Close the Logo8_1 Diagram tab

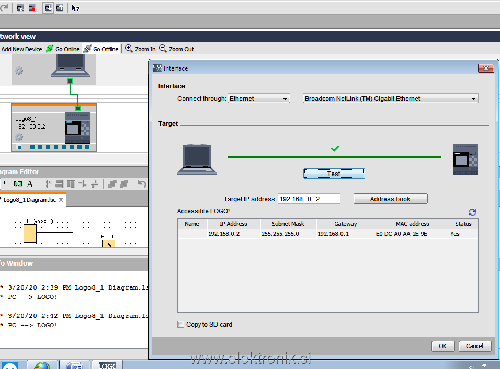point(61,200)
